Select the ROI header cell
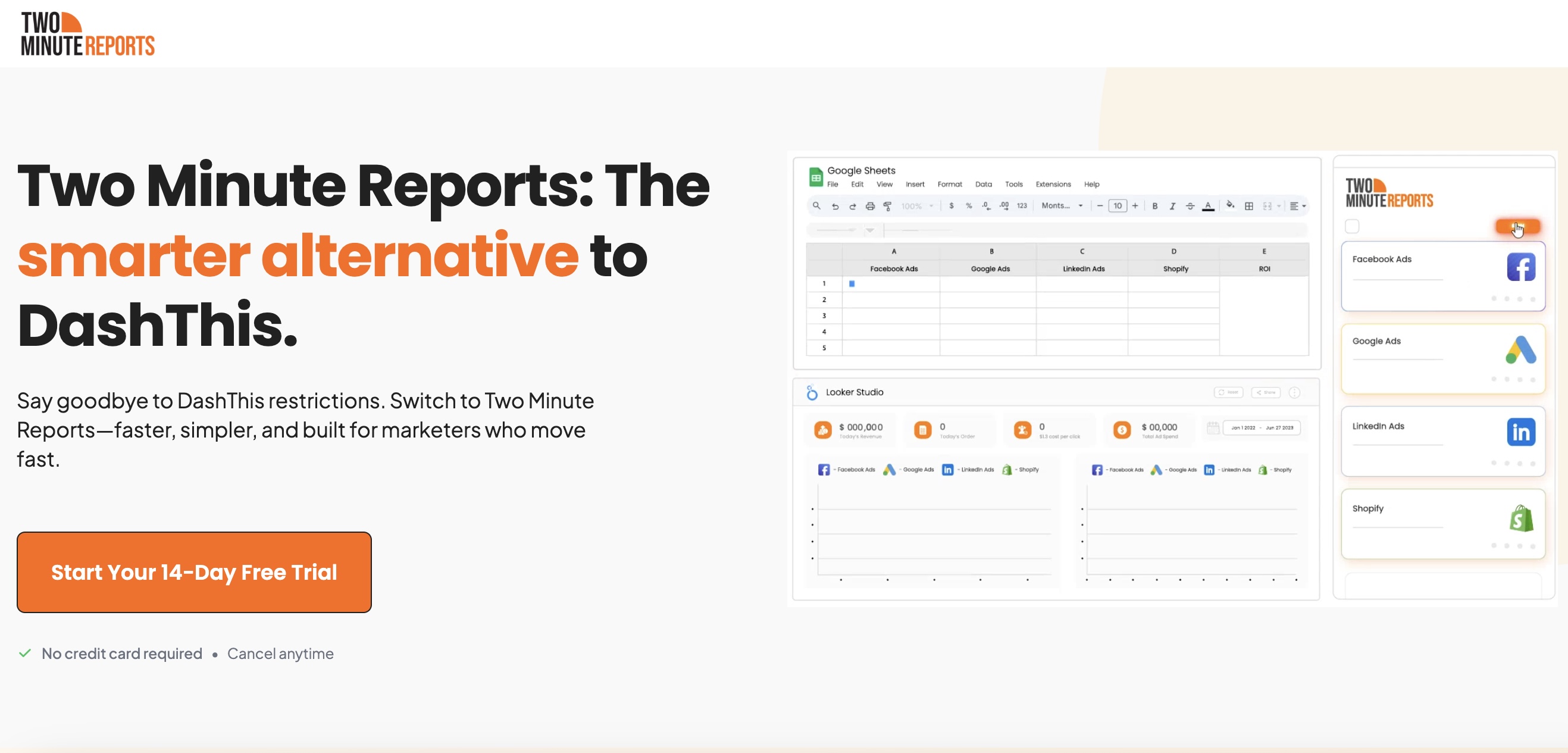 click(x=1265, y=268)
